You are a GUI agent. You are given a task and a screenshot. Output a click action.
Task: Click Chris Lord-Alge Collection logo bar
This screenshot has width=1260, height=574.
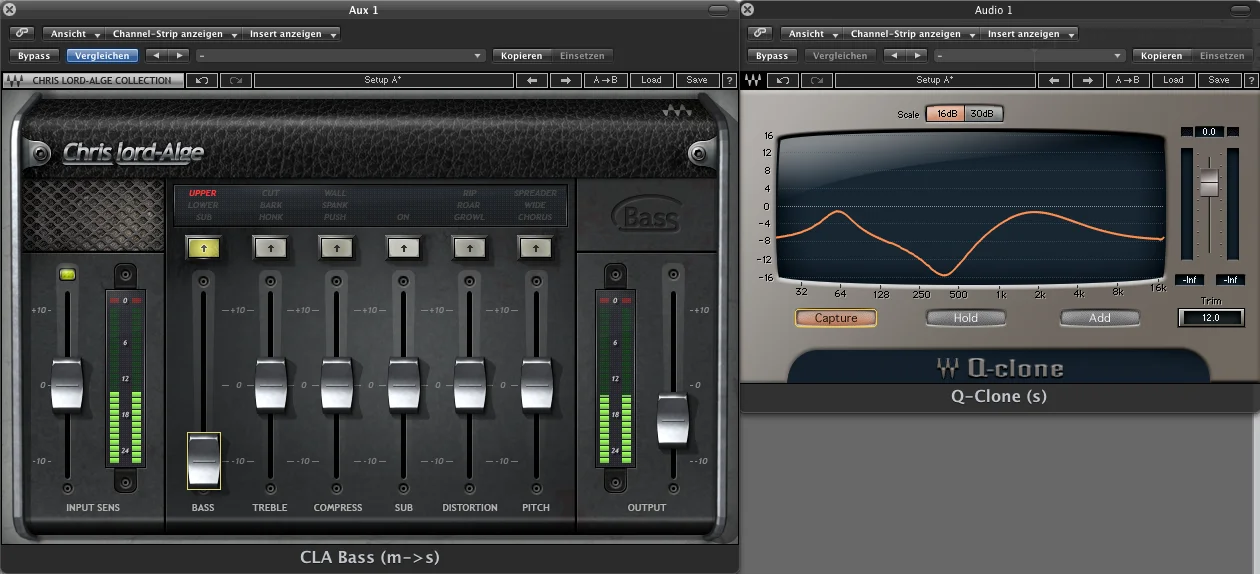(x=94, y=80)
